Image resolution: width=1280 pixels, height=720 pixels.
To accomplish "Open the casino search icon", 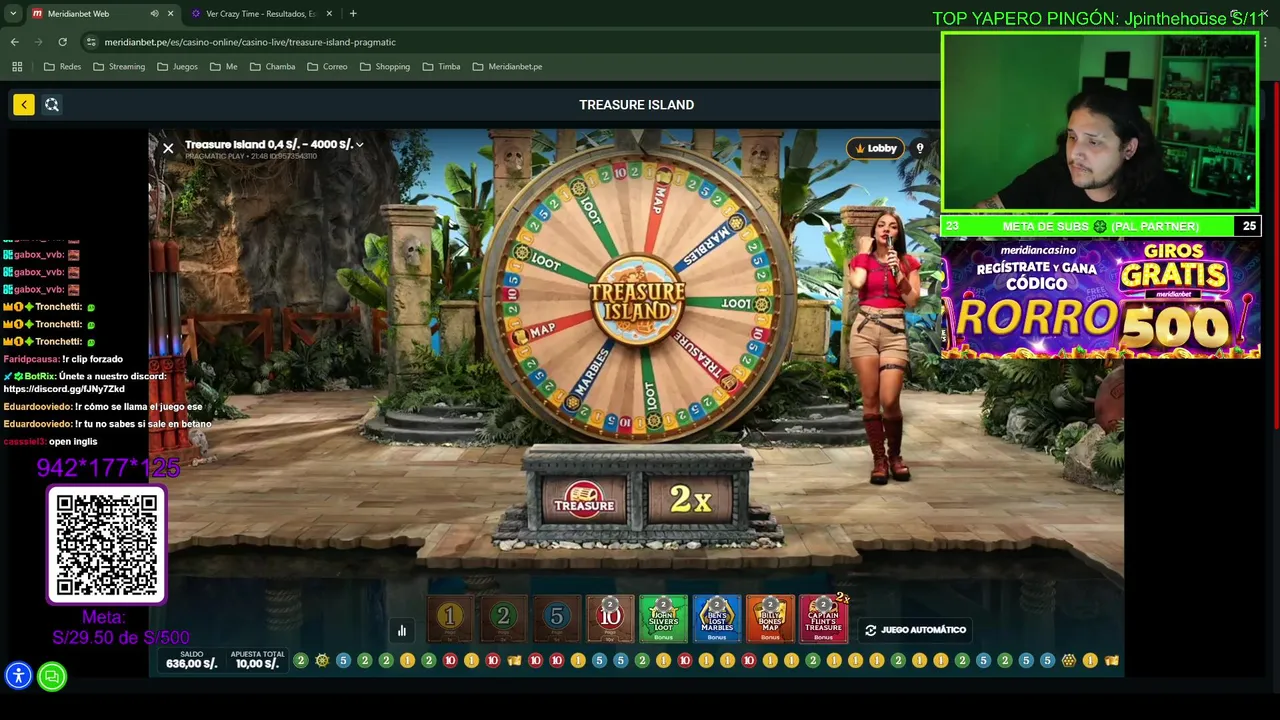I will (x=52, y=104).
